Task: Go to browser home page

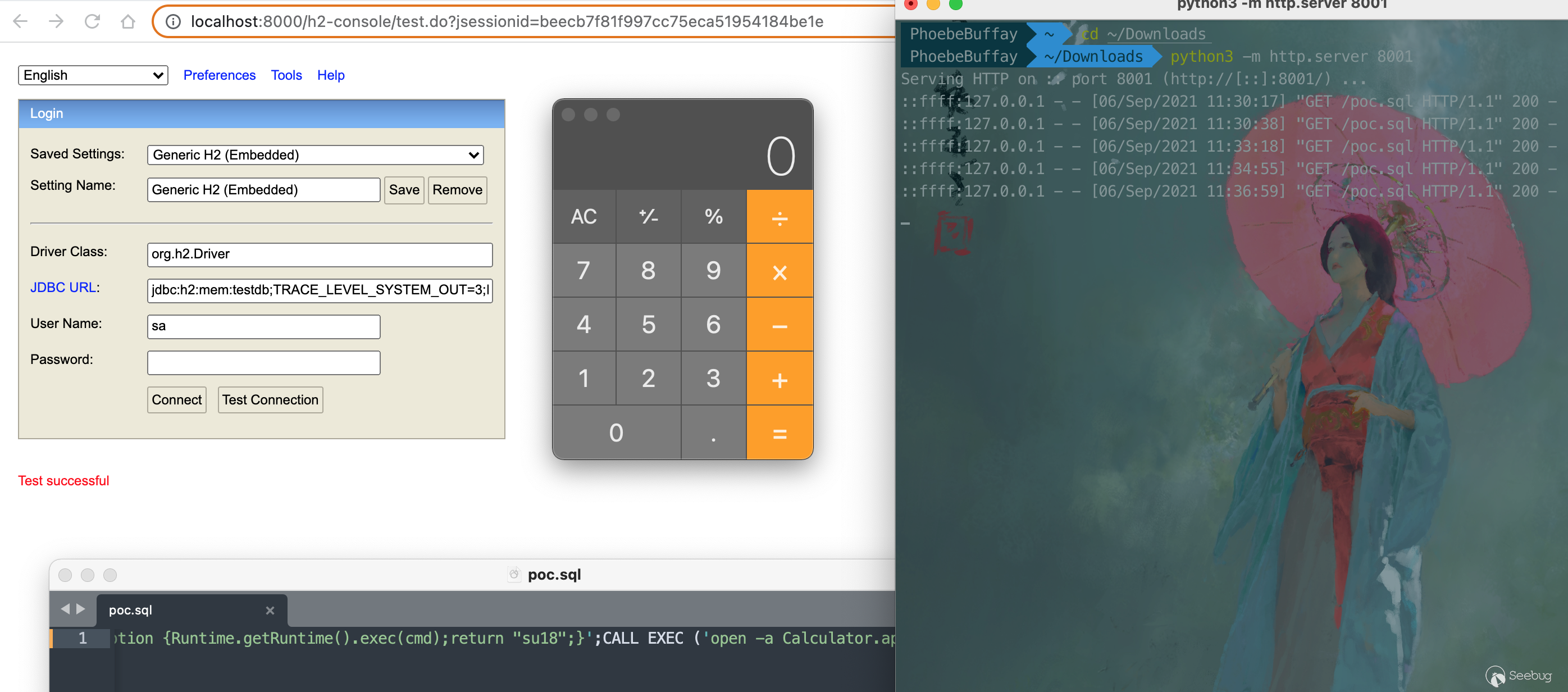Action: [x=128, y=21]
